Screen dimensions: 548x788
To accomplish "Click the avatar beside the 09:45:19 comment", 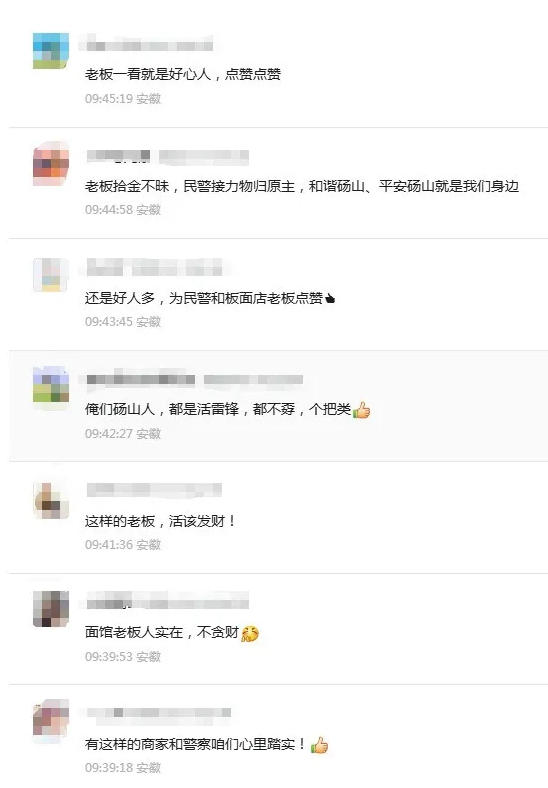I will tap(51, 51).
